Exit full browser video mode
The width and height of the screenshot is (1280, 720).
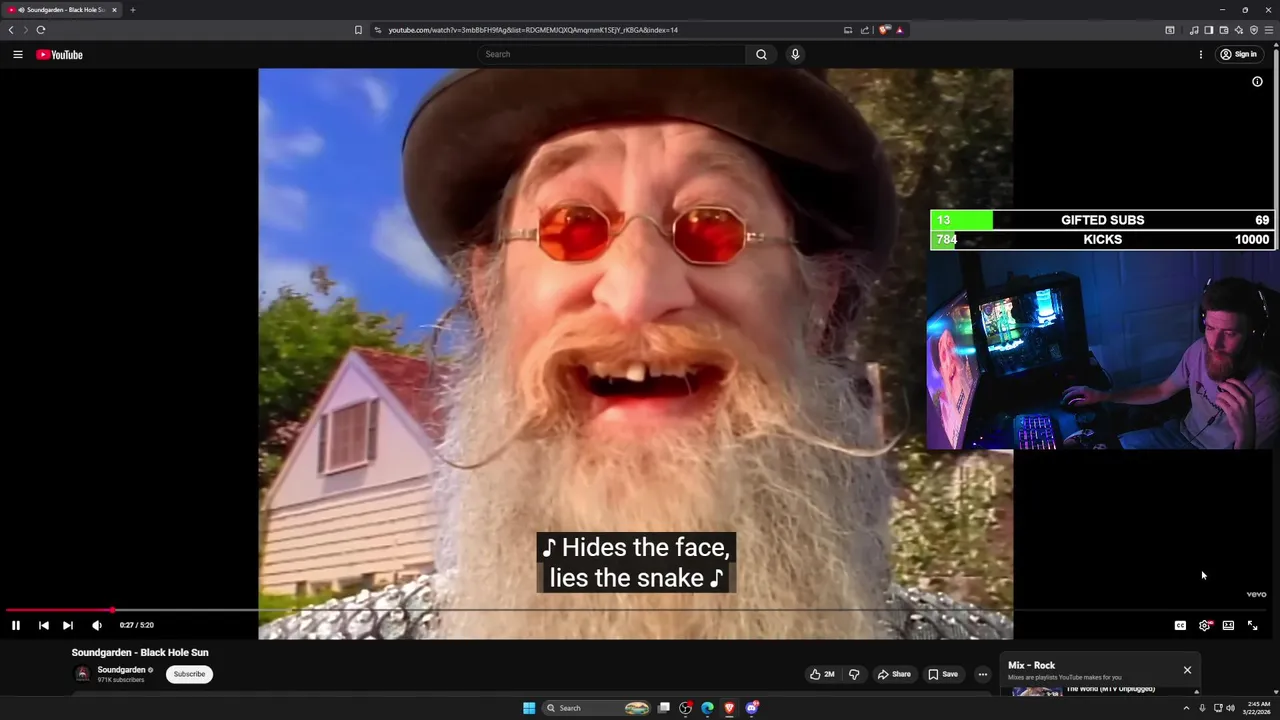[x=1252, y=625]
